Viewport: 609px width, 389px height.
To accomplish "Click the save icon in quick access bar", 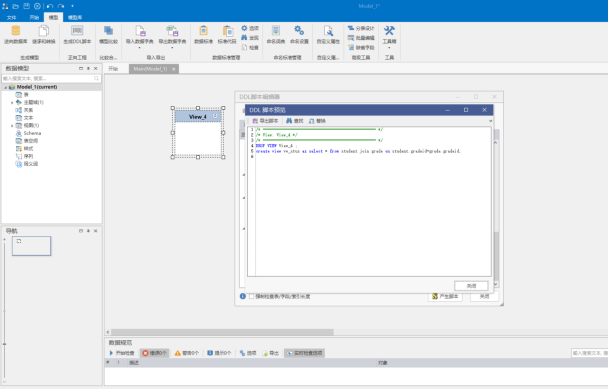I will (26, 6).
